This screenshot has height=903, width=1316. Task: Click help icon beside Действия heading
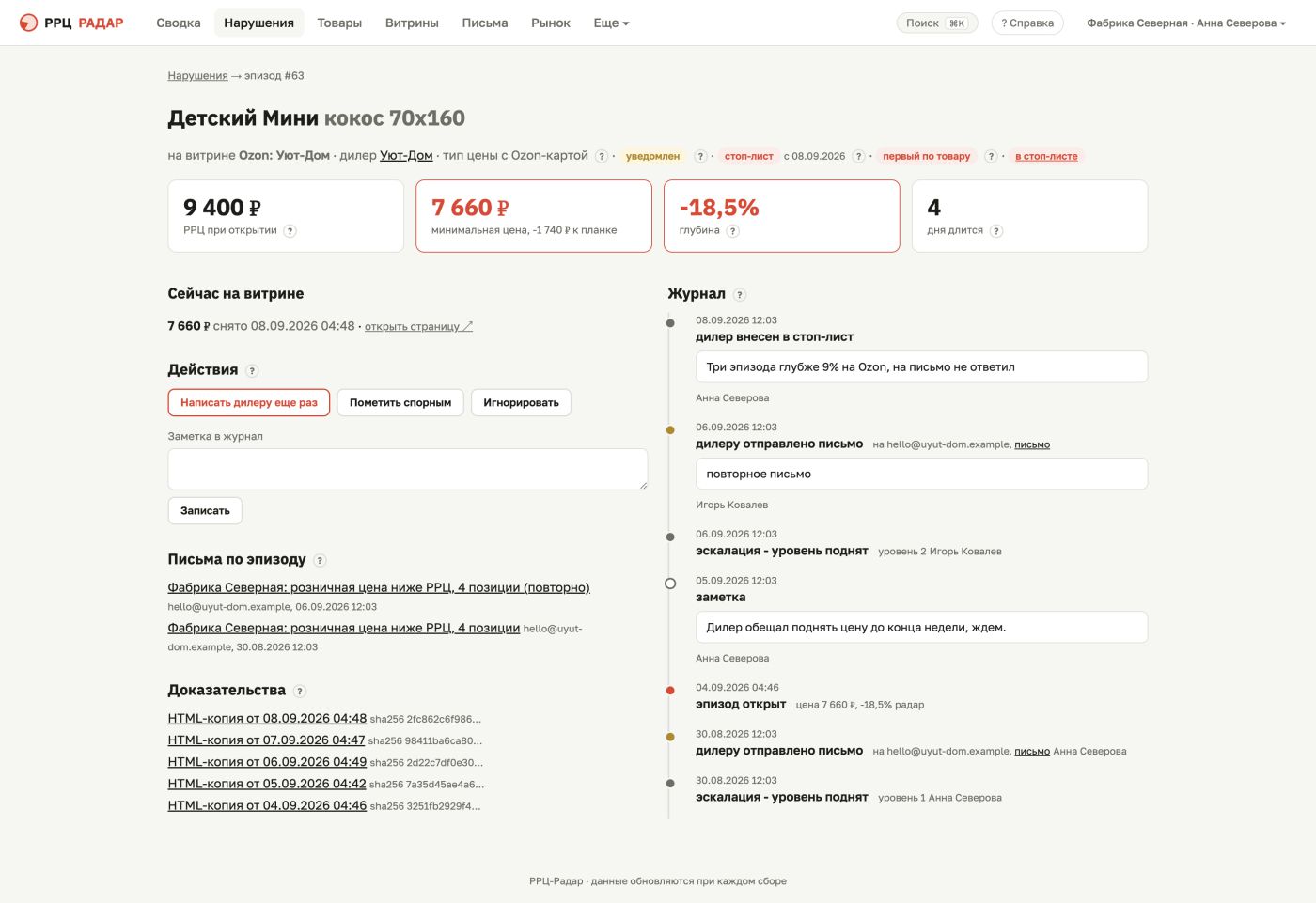(x=252, y=371)
